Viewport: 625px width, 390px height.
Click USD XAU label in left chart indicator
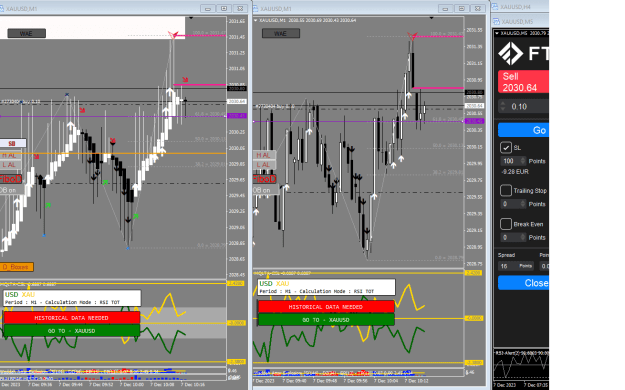20,295
